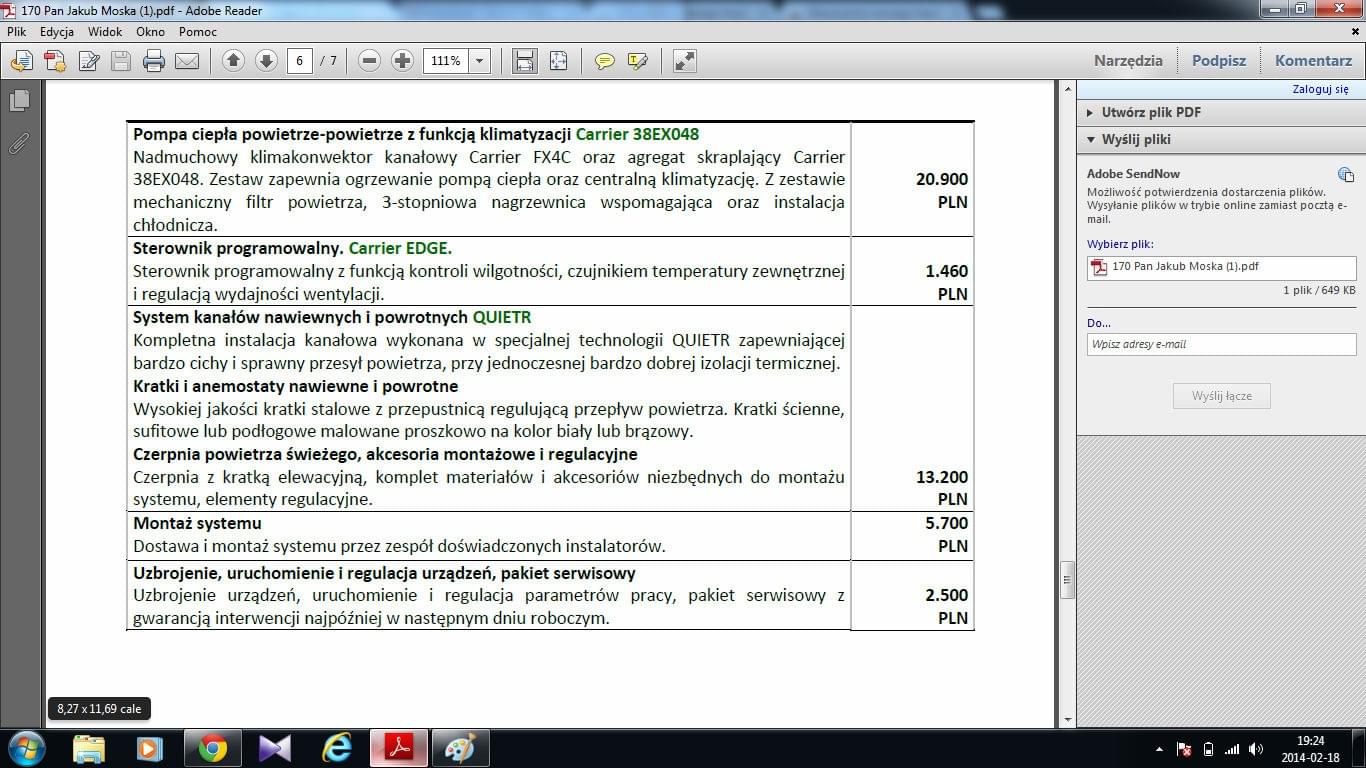This screenshot has height=768, width=1366.
Task: Open the Narzędzia pane tab
Action: point(1128,61)
